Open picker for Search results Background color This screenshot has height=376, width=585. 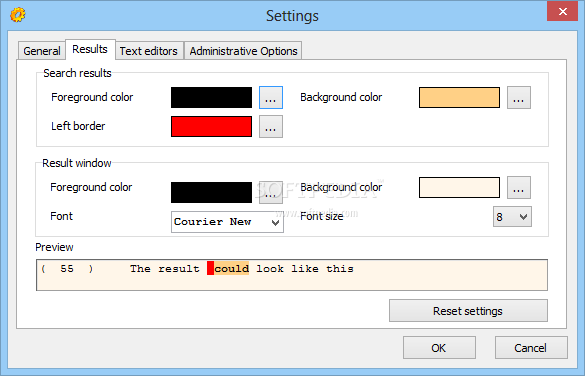(x=519, y=98)
